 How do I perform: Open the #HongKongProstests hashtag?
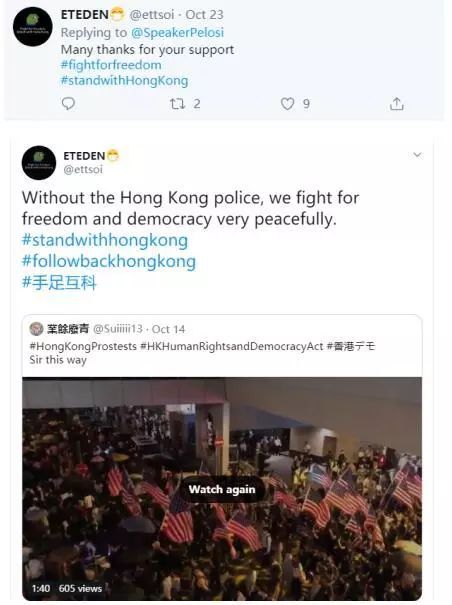83,346
